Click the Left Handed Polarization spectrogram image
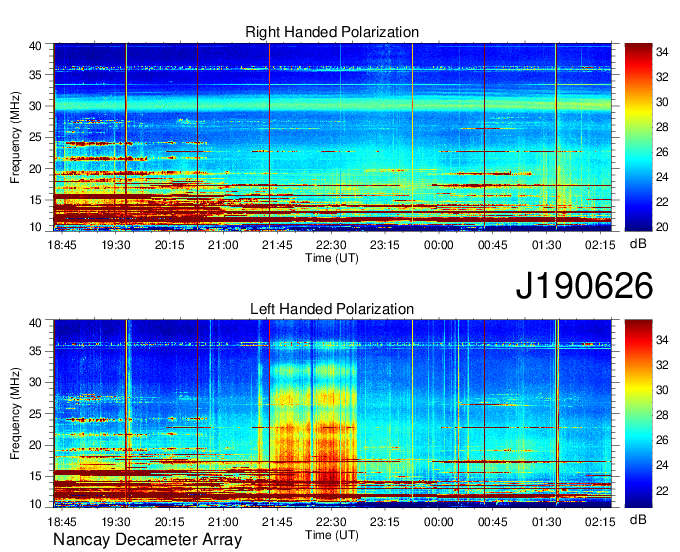Viewport: 680px width, 552px height. coord(332,414)
